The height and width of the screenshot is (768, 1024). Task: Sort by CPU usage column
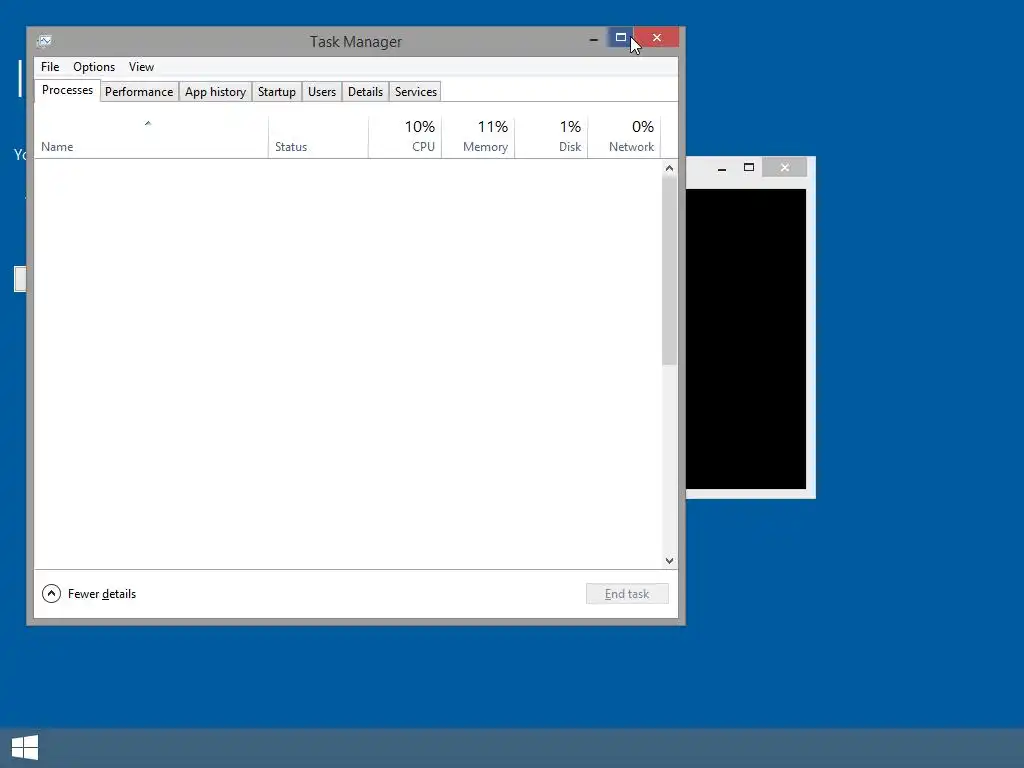405,137
